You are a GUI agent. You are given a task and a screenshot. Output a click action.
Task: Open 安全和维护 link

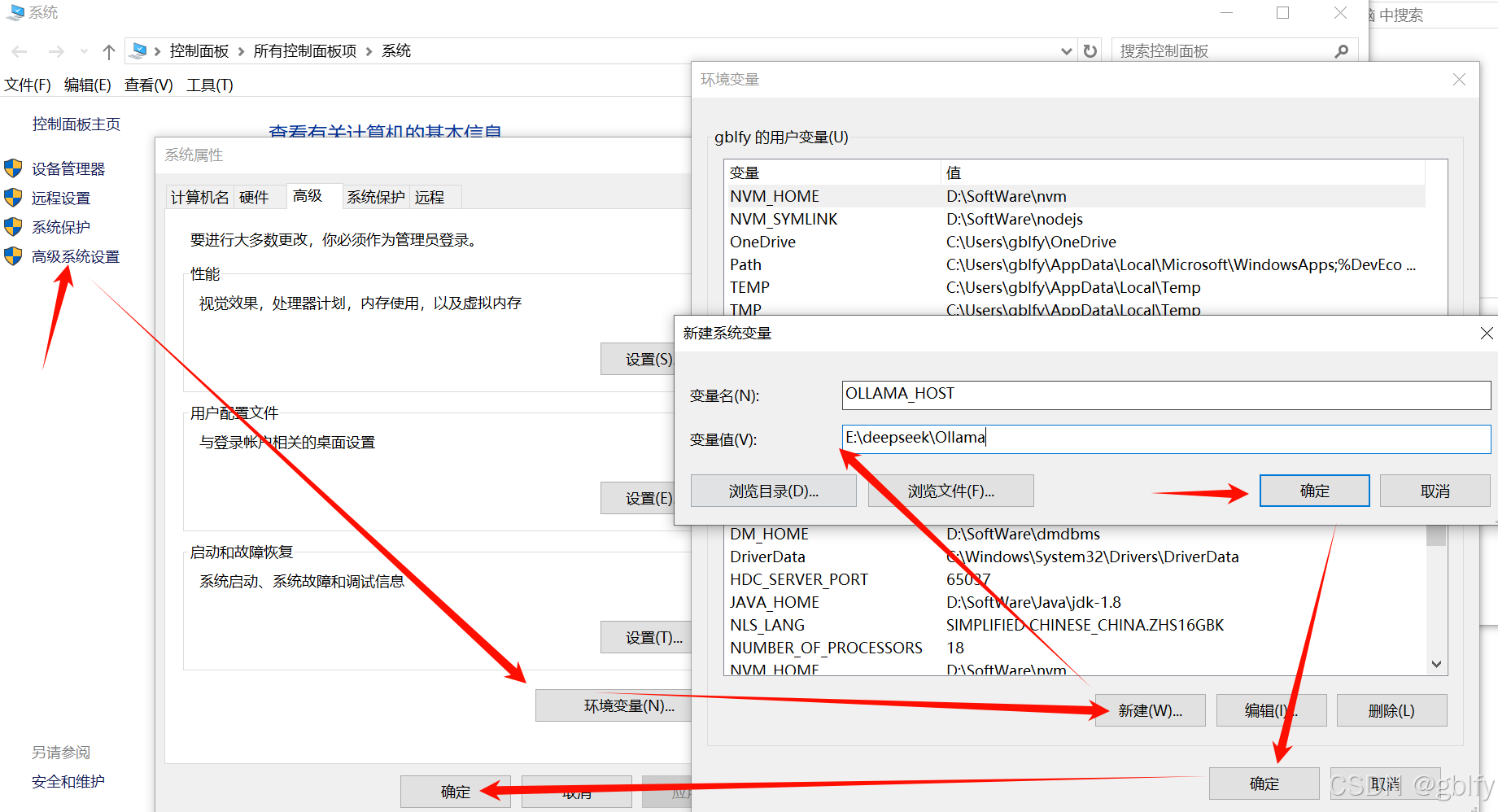[x=68, y=781]
